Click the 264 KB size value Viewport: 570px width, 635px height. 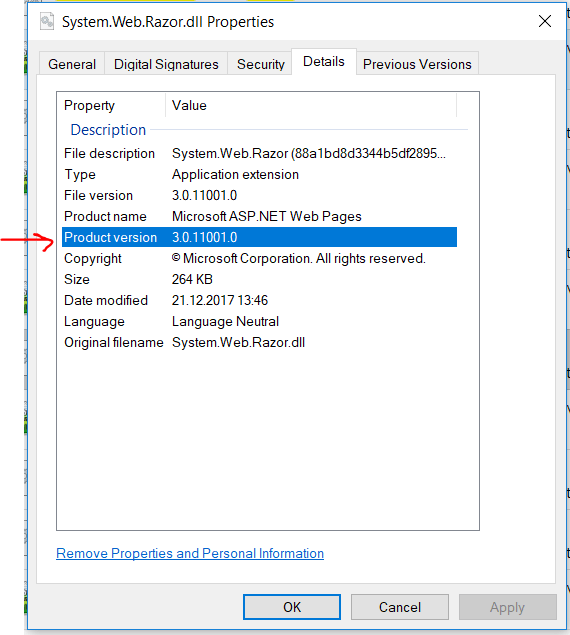click(x=192, y=279)
